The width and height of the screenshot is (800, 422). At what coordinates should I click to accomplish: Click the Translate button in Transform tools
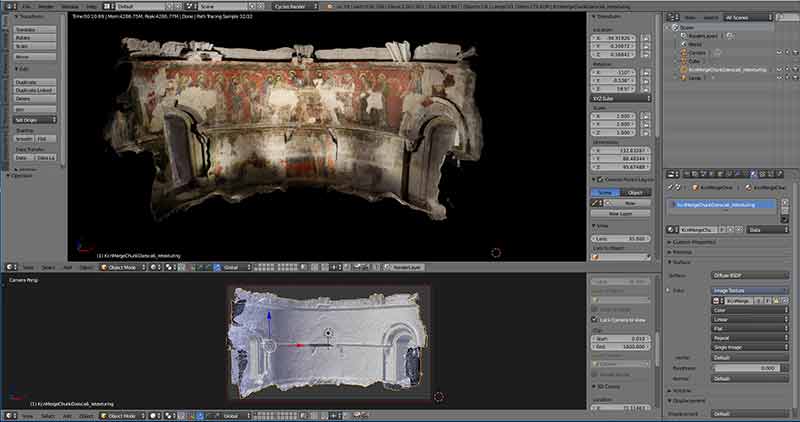[35, 30]
